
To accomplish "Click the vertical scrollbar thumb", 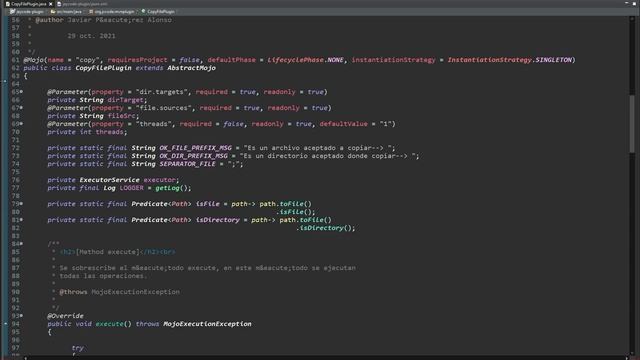I will [632, 124].
